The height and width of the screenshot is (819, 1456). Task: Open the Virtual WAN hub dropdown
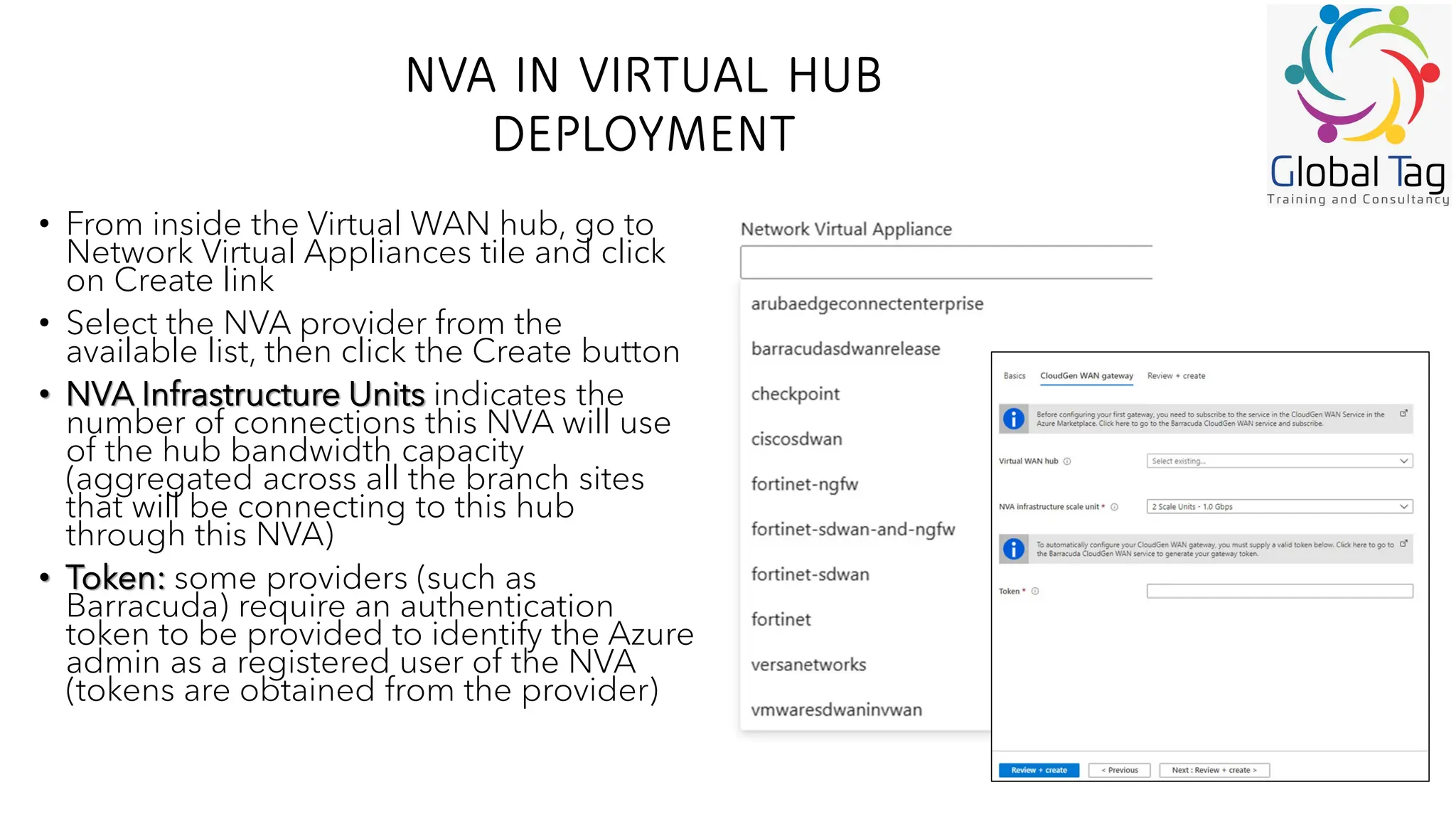point(1280,461)
